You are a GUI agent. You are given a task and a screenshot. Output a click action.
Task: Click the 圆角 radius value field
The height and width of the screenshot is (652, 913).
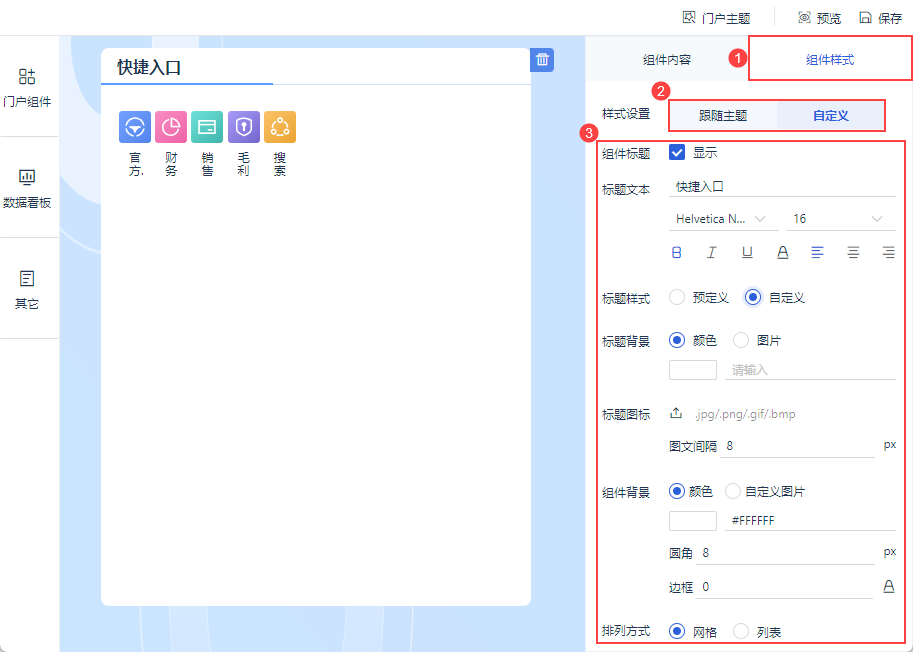tap(785, 552)
